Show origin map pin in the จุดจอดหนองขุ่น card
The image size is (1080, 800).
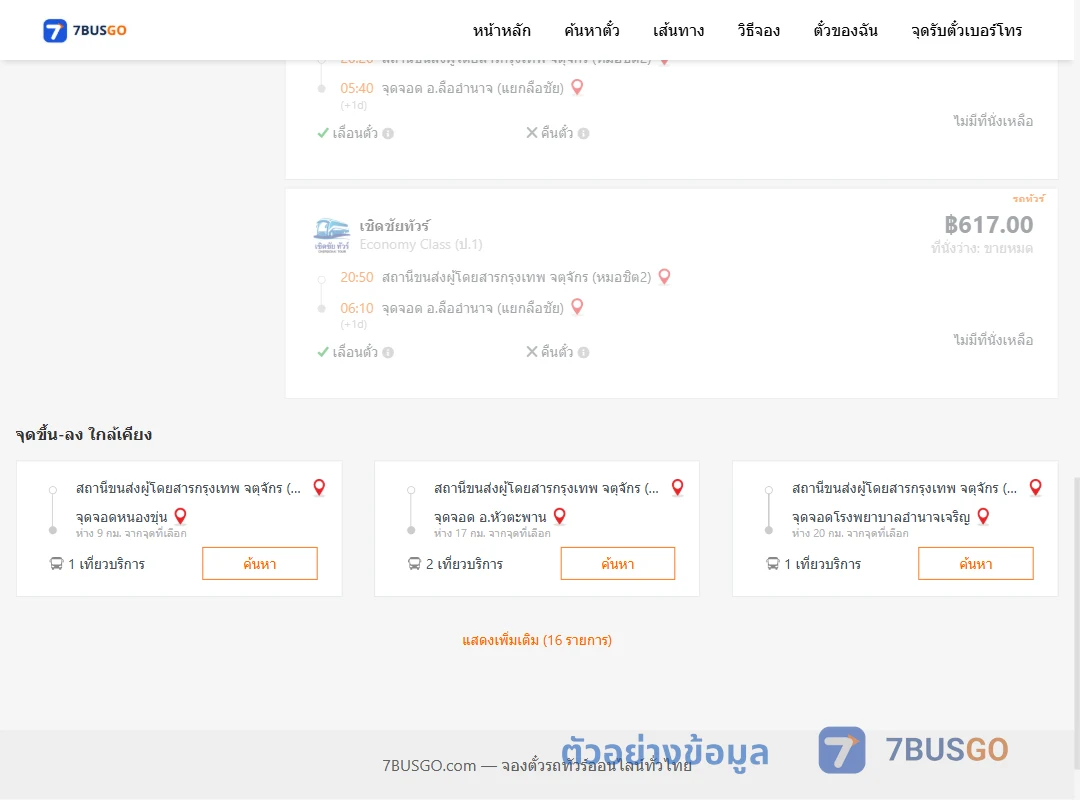[319, 487]
